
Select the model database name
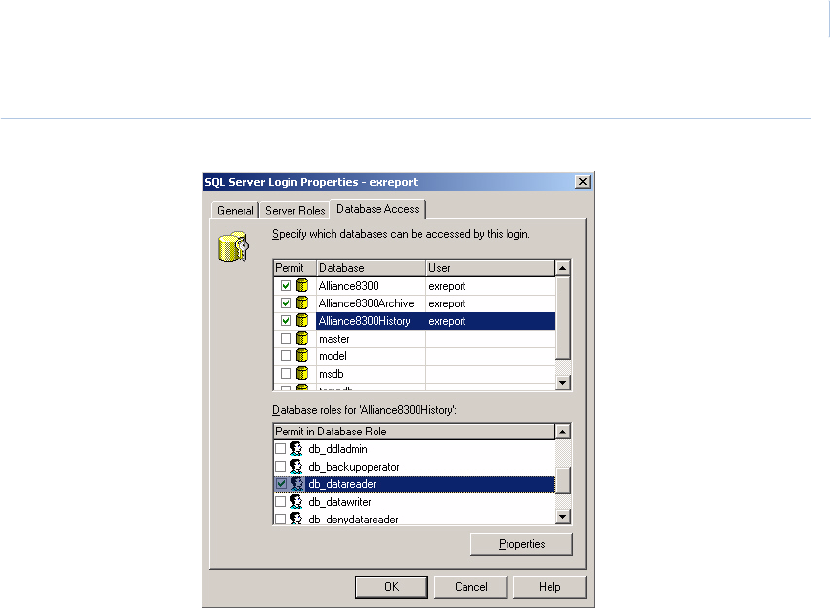[332, 356]
